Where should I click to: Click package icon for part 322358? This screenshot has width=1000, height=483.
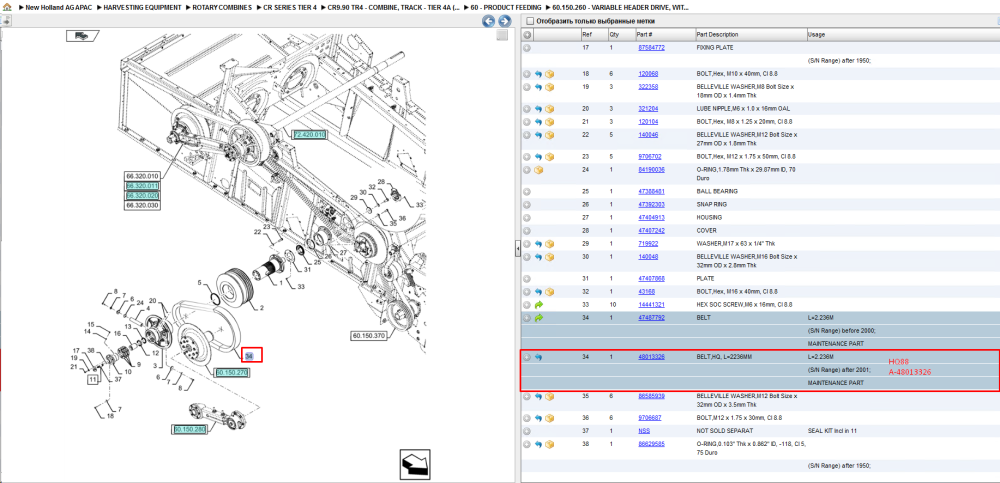[x=549, y=87]
